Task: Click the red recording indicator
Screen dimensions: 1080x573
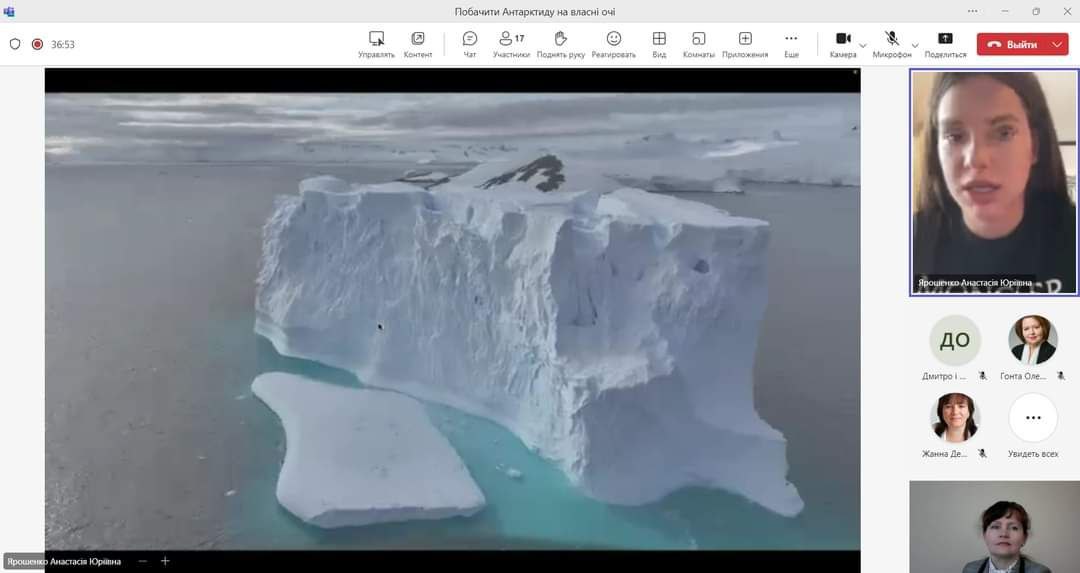Action: point(38,44)
